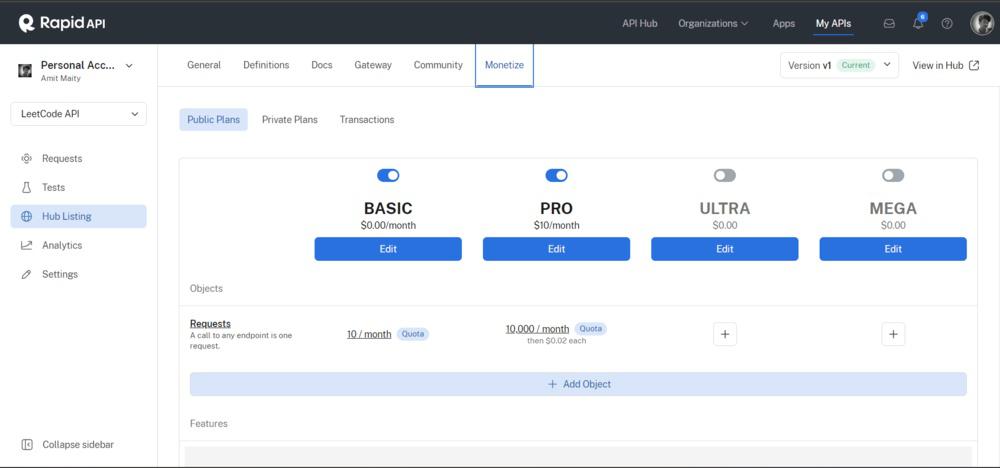This screenshot has width=1000, height=468.
Task: Open the notifications bell
Action: pyautogui.click(x=918, y=24)
